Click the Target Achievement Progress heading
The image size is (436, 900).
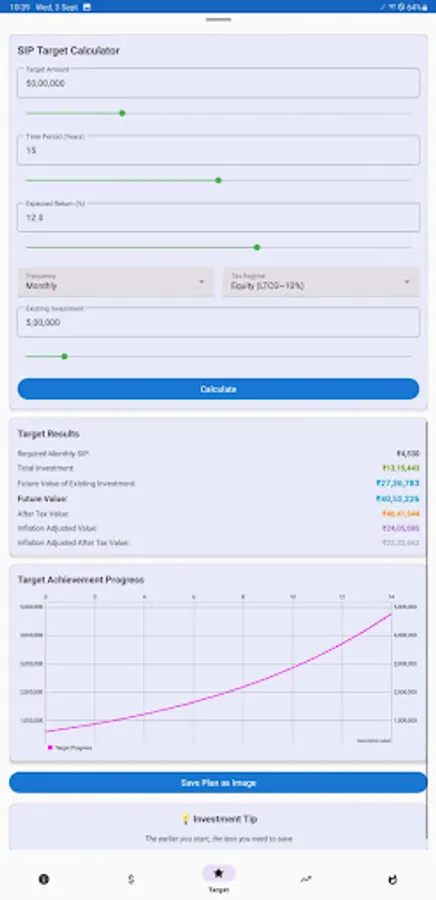(81, 580)
